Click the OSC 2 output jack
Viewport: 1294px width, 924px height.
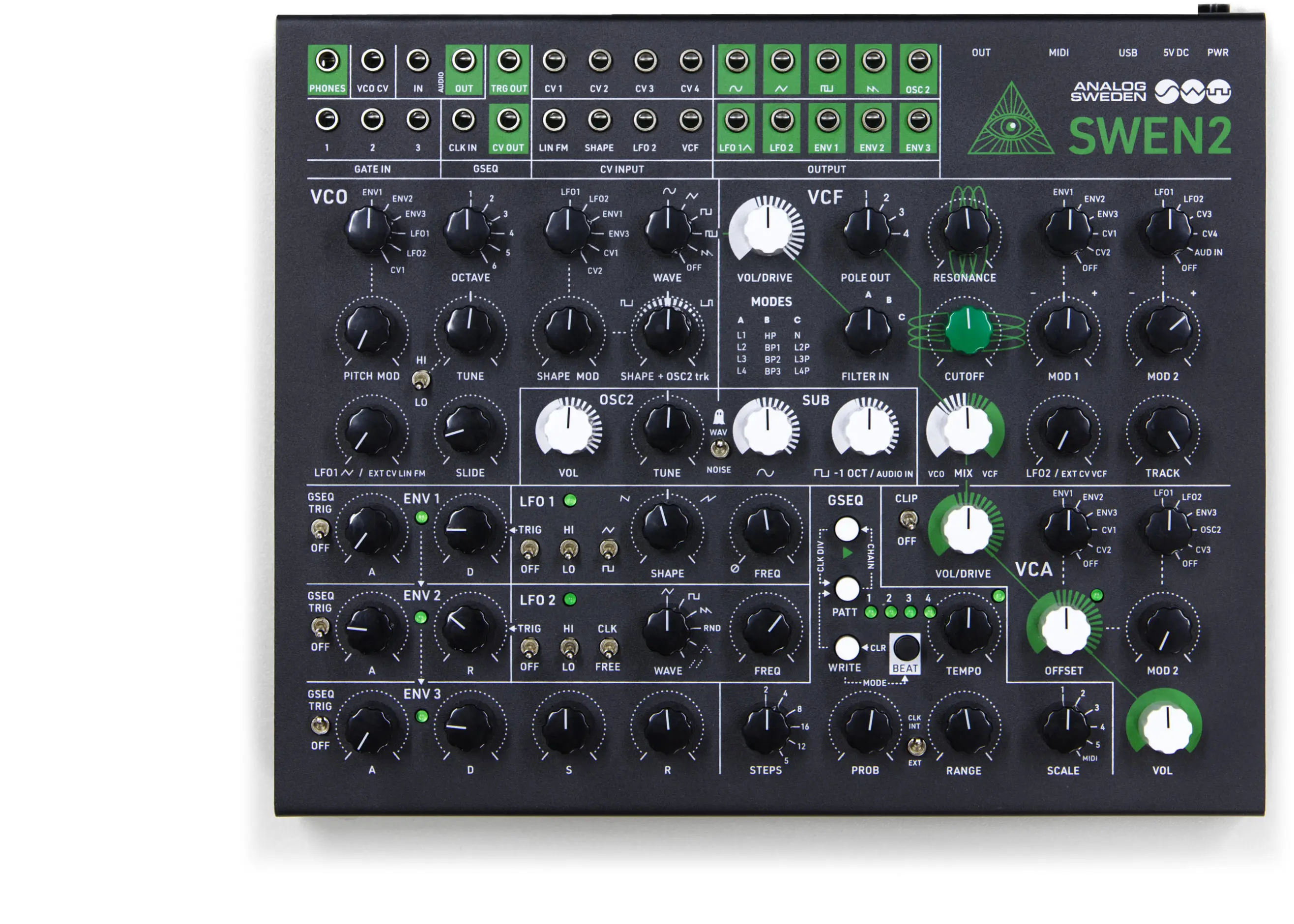point(918,61)
